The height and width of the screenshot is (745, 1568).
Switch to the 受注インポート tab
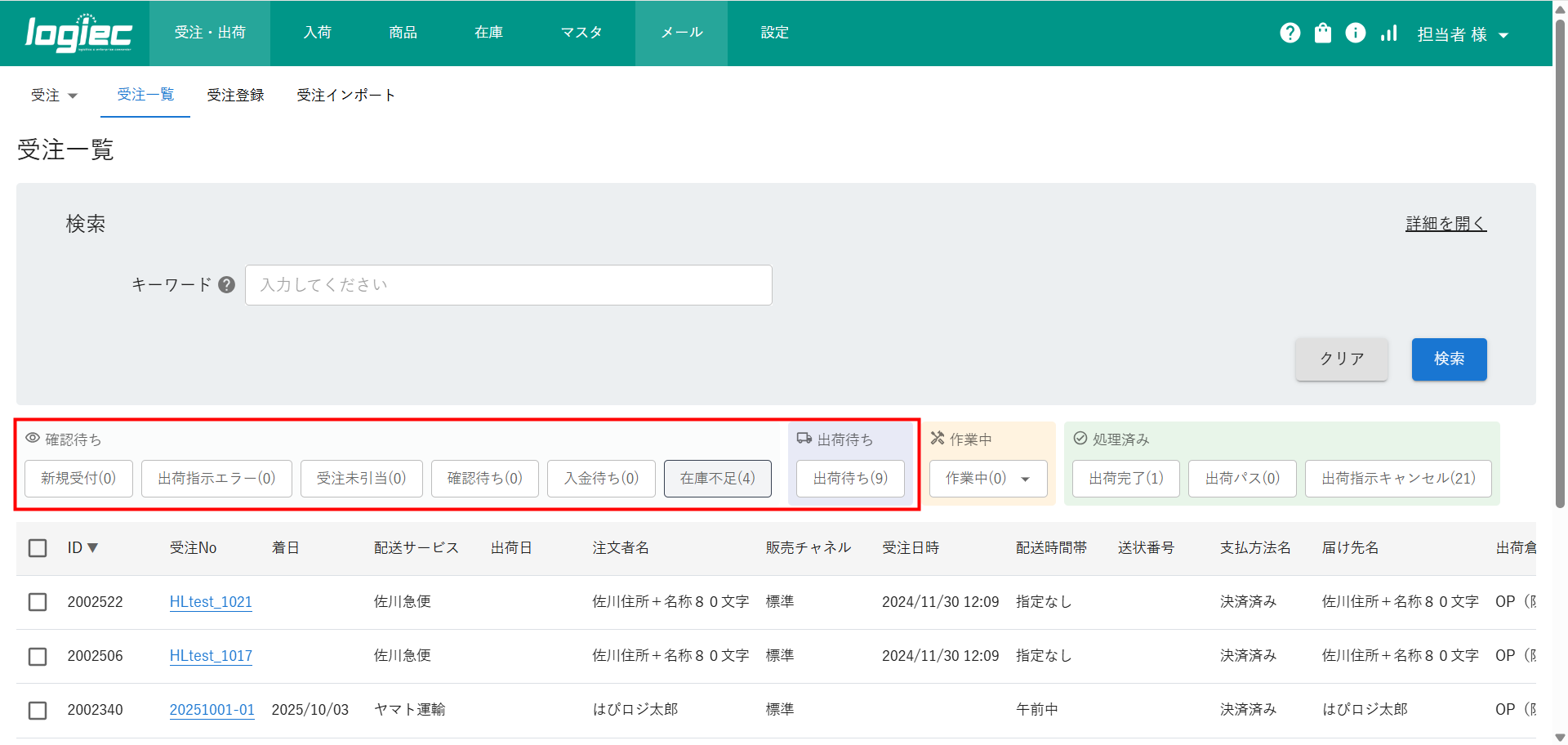(345, 96)
